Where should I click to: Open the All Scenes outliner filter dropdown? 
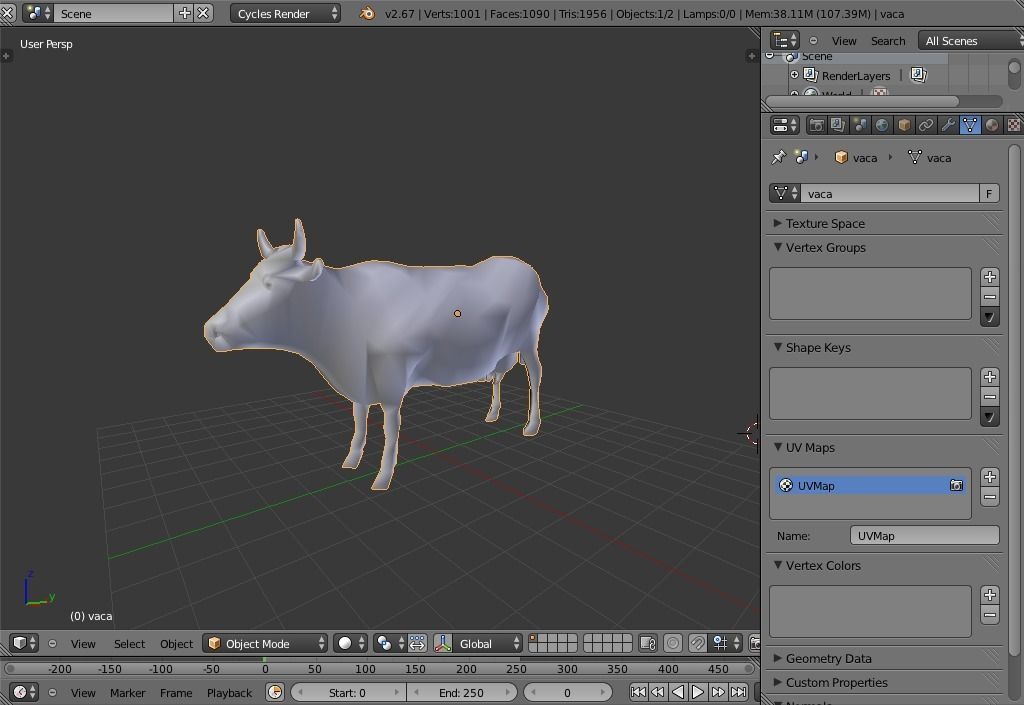970,40
